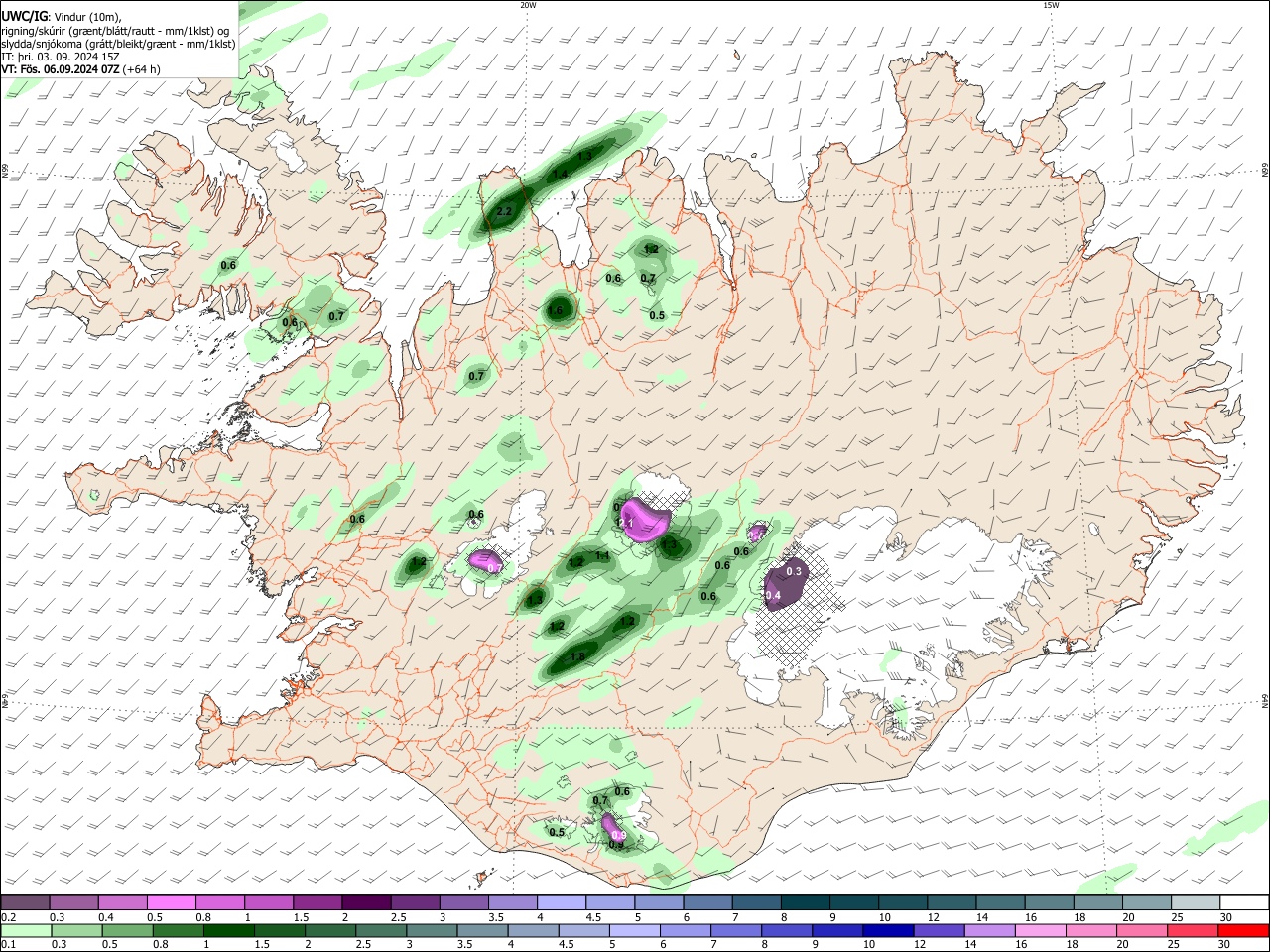
Task: Click the "rigning/skúrir" rain legend description line
Action: click(x=115, y=31)
